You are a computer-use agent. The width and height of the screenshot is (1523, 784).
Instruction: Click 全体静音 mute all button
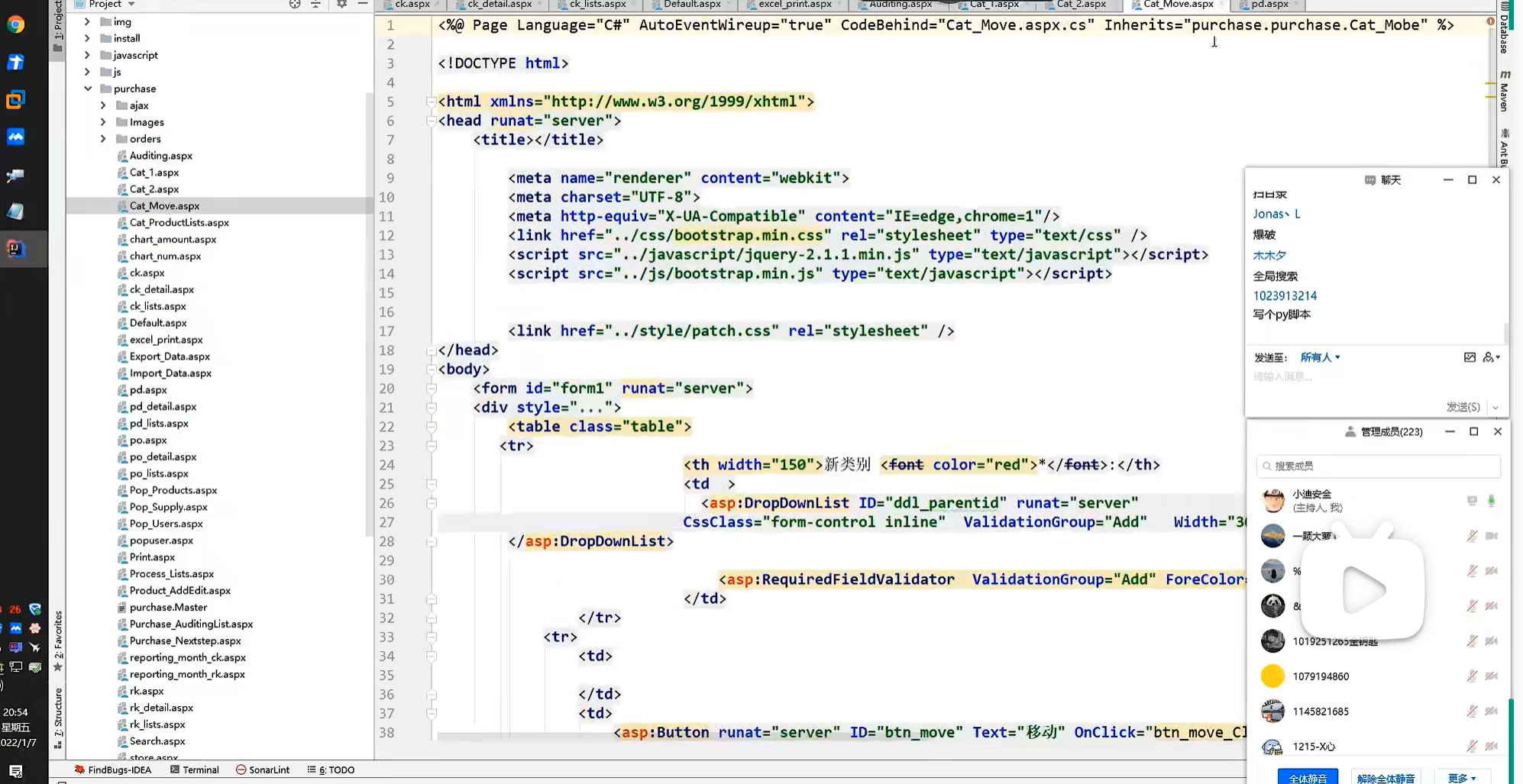point(1308,778)
